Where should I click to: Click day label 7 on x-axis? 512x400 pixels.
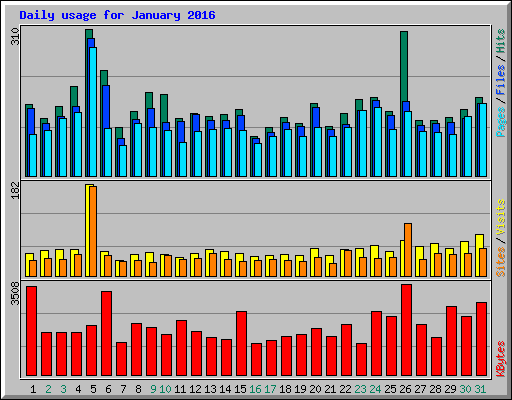click(123, 389)
